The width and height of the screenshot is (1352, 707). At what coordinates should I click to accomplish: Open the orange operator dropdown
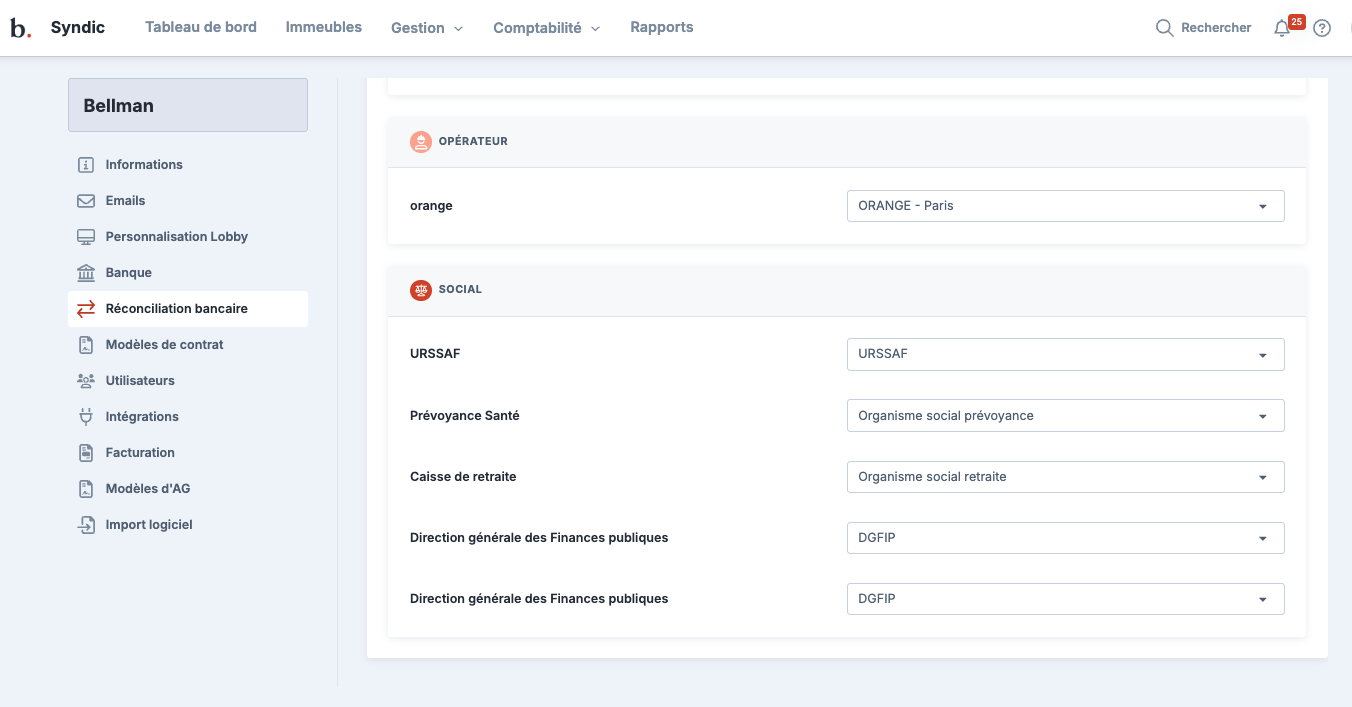coord(1065,206)
